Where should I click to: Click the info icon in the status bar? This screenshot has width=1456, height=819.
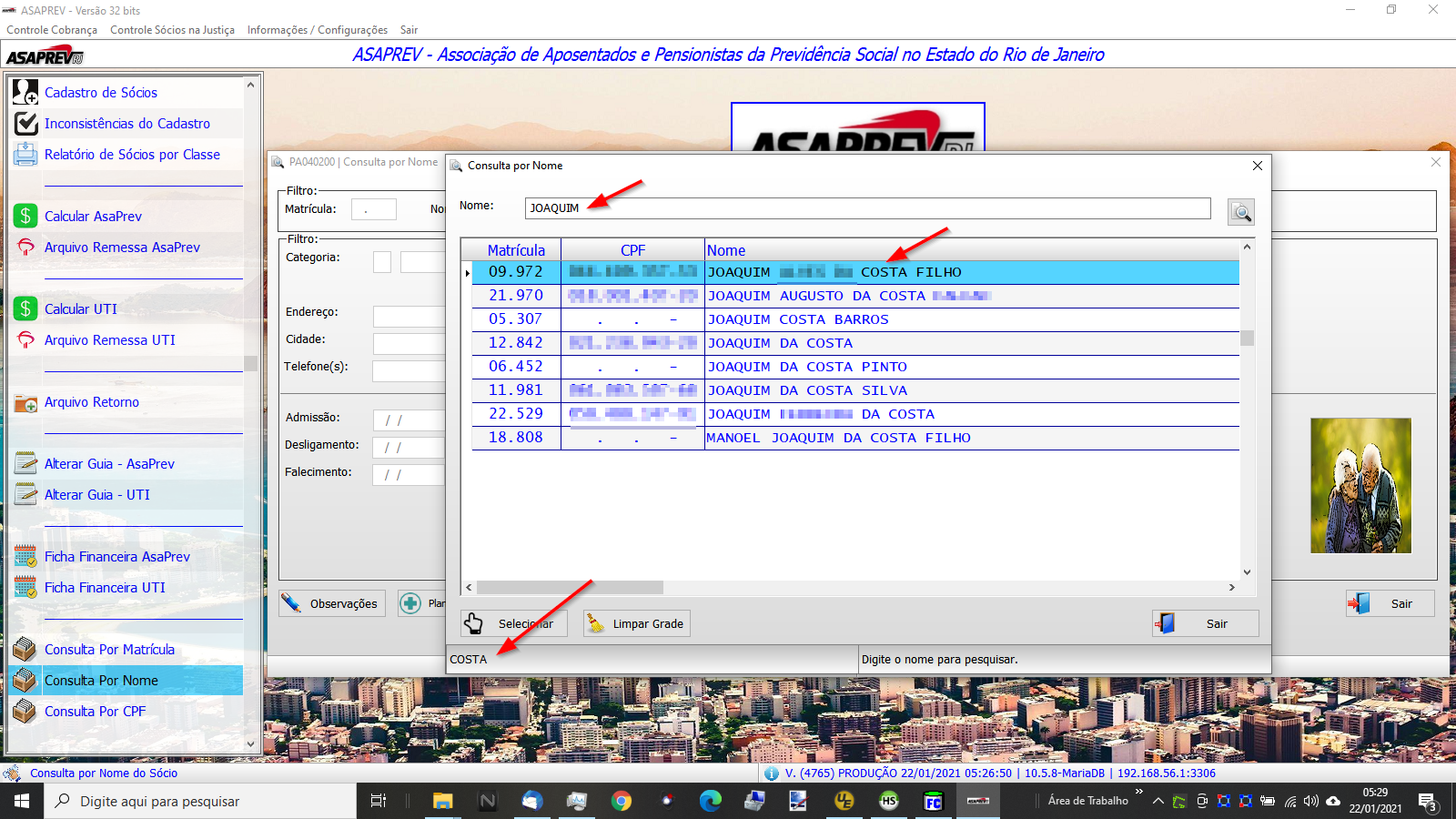[x=772, y=773]
